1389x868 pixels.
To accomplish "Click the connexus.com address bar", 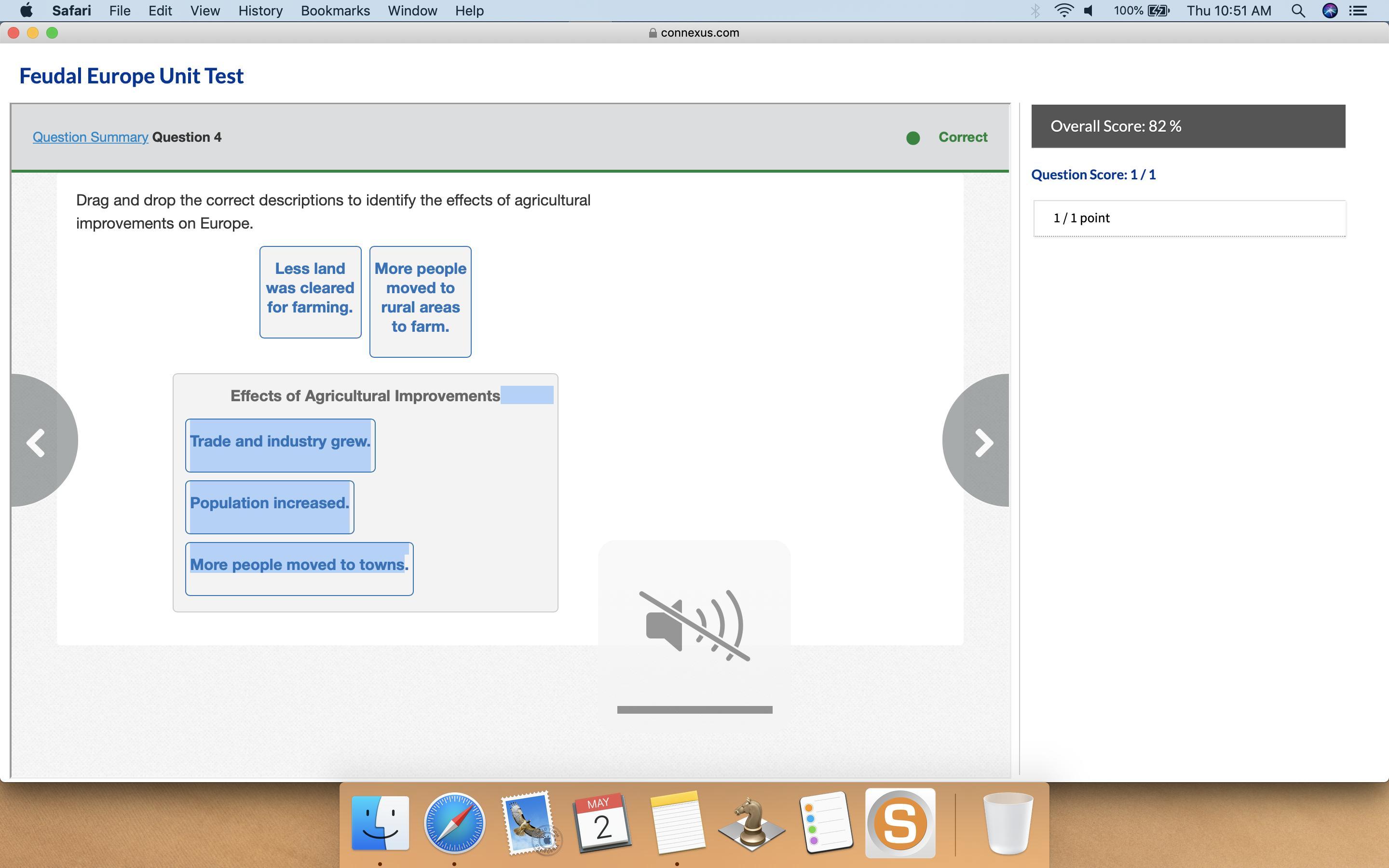I will coord(694,33).
